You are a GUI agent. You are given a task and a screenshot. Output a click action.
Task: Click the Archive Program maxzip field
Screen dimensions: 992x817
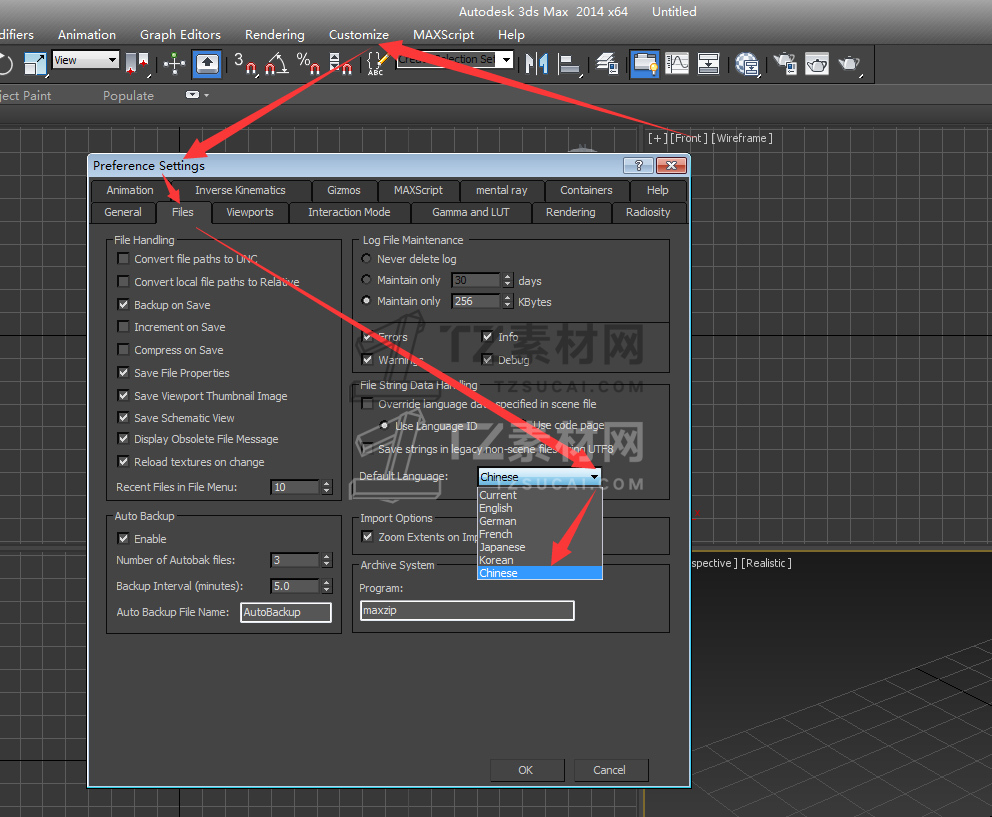click(467, 610)
